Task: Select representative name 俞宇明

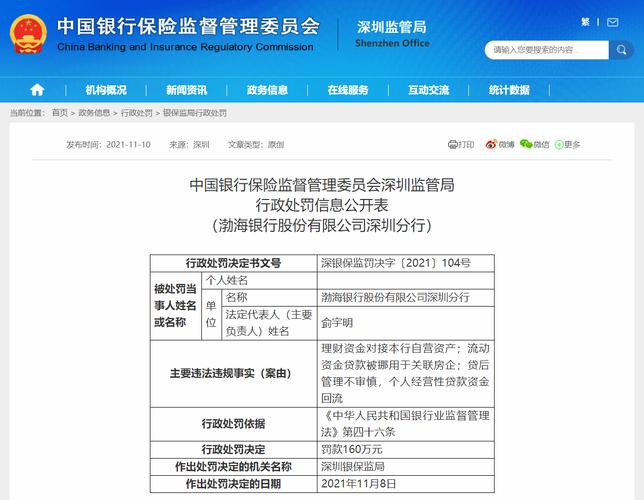Action: point(337,323)
